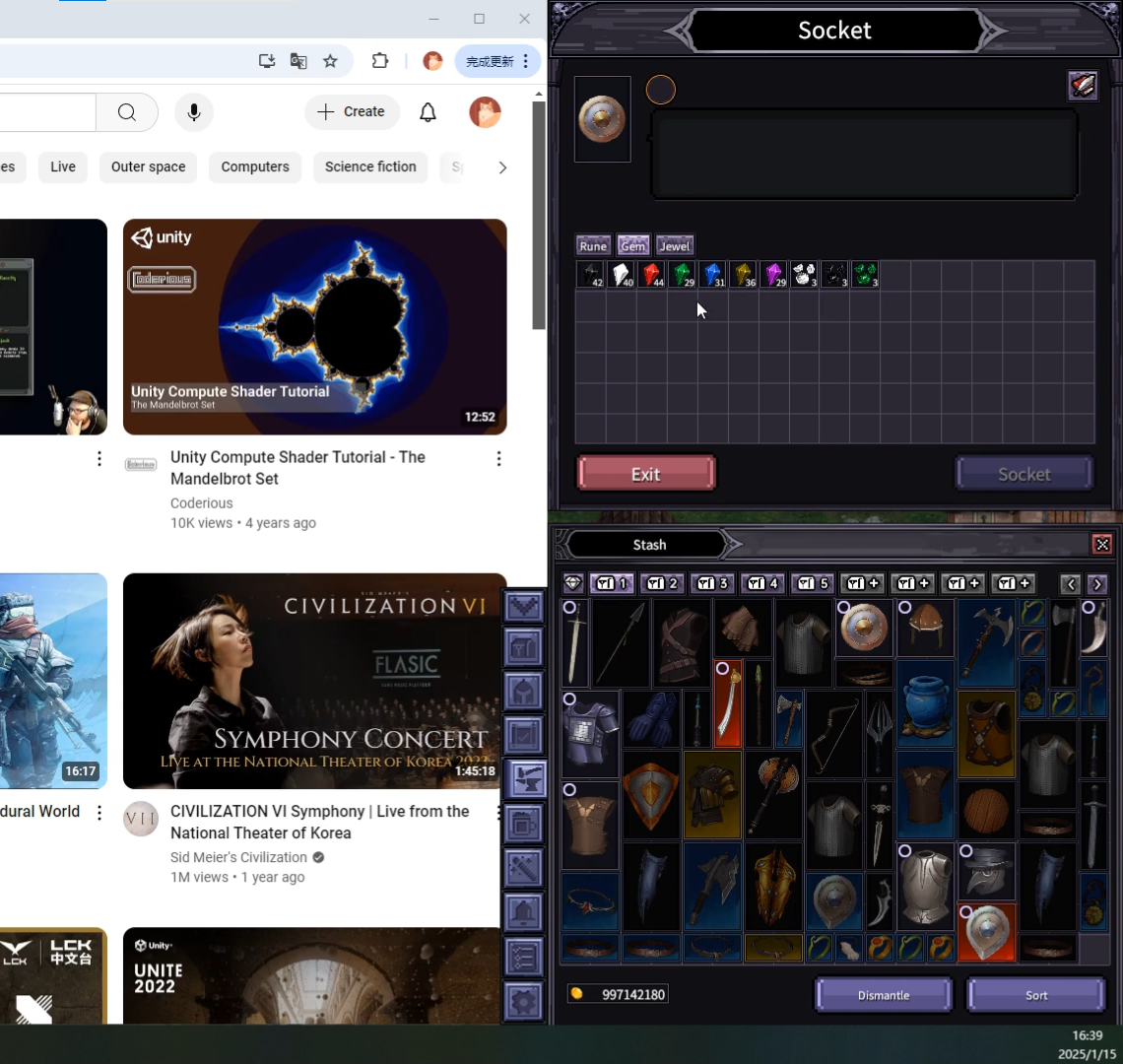Select the red gem with count 44
The image size is (1123, 1064).
click(651, 275)
